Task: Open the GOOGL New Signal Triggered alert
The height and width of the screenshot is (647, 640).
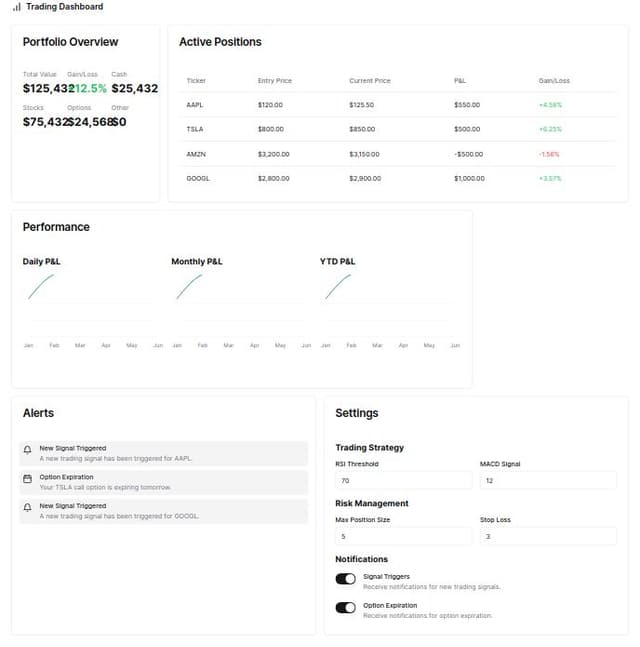Action: 163,511
